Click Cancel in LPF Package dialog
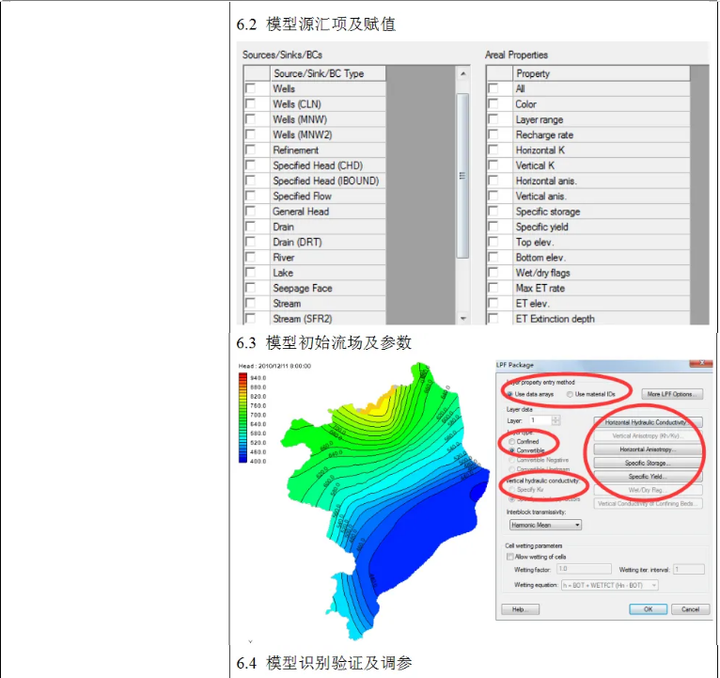 pyautogui.click(x=690, y=609)
